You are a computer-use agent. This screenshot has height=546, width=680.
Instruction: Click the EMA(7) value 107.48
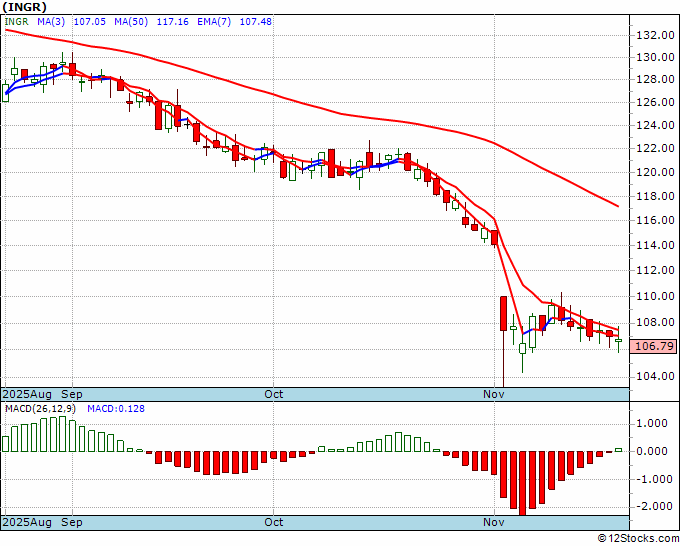pyautogui.click(x=256, y=21)
